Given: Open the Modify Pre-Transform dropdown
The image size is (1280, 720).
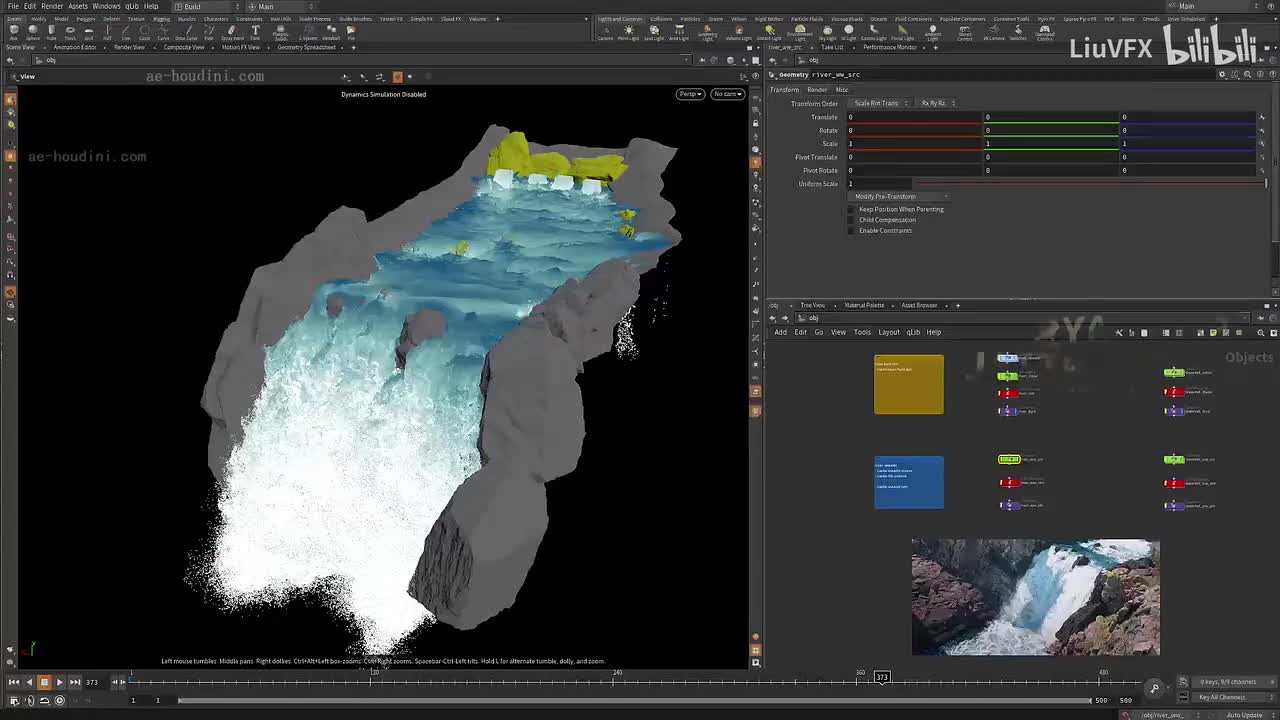Looking at the screenshot, I should tap(900, 196).
